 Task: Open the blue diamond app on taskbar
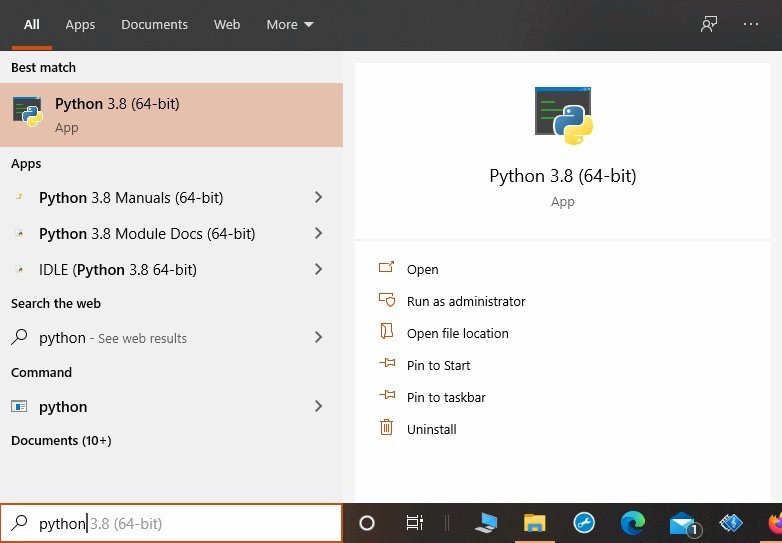pos(731,523)
